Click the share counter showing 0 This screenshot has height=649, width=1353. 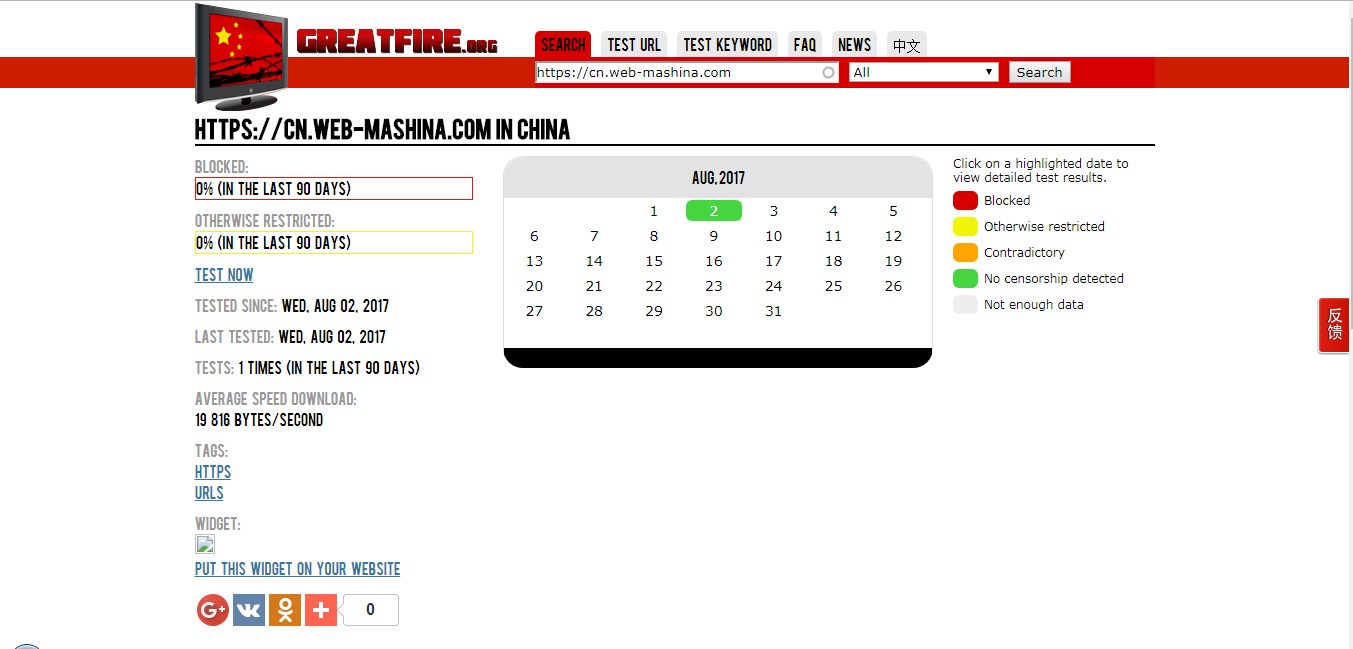370,610
